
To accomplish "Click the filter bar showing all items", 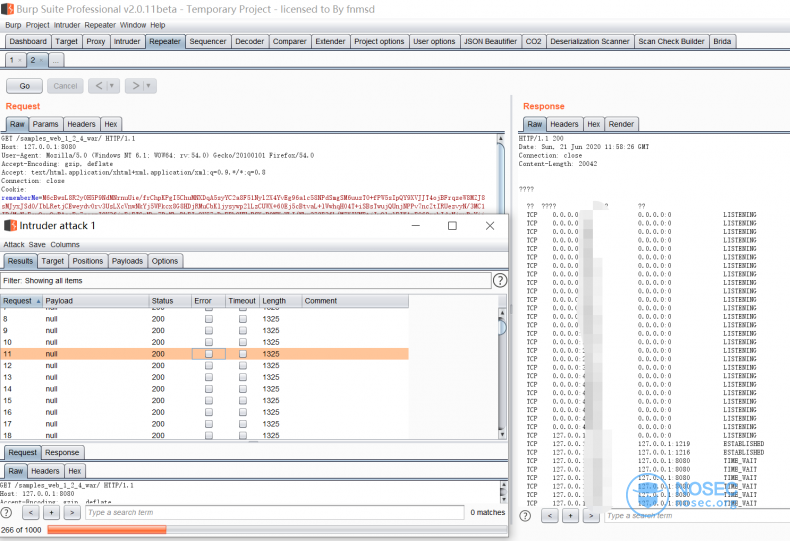I will point(246,281).
